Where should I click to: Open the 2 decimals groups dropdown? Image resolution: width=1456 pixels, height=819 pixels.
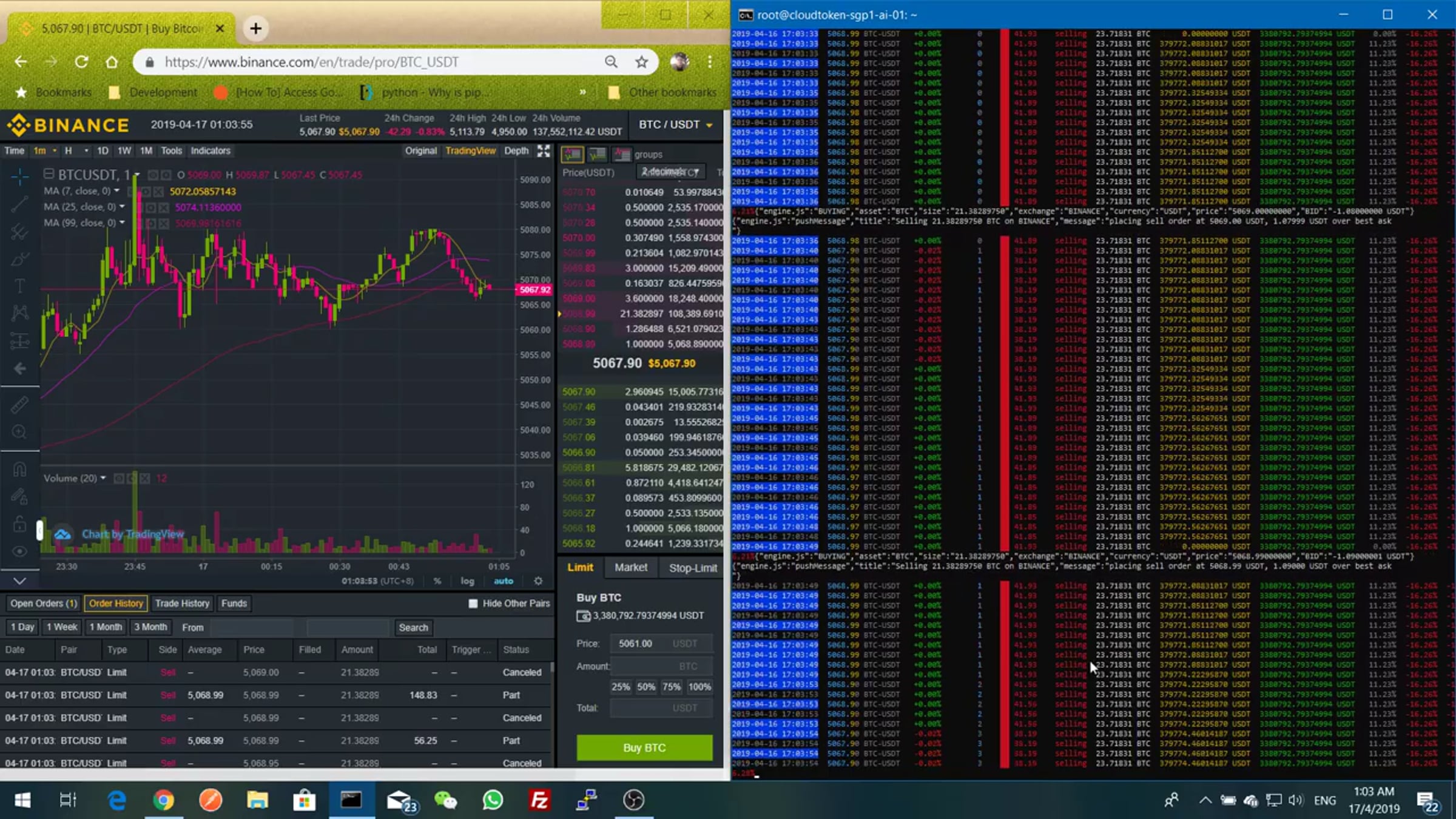point(670,172)
